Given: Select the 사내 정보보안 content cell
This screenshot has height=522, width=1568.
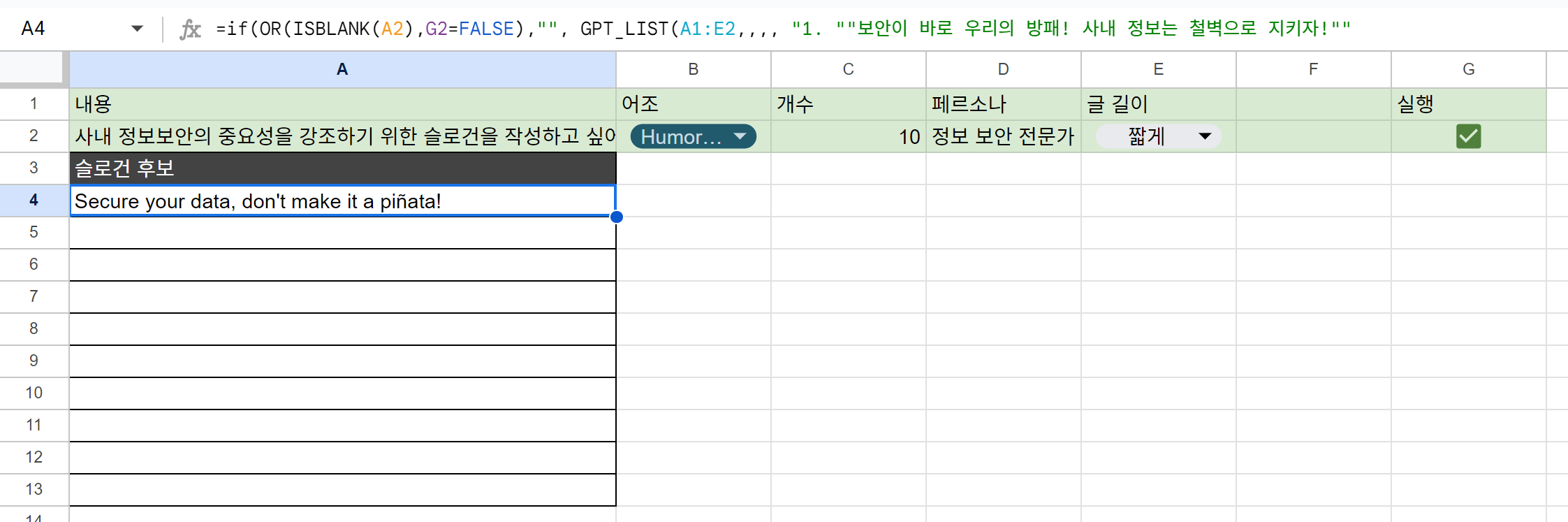Looking at the screenshot, I should click(x=342, y=136).
